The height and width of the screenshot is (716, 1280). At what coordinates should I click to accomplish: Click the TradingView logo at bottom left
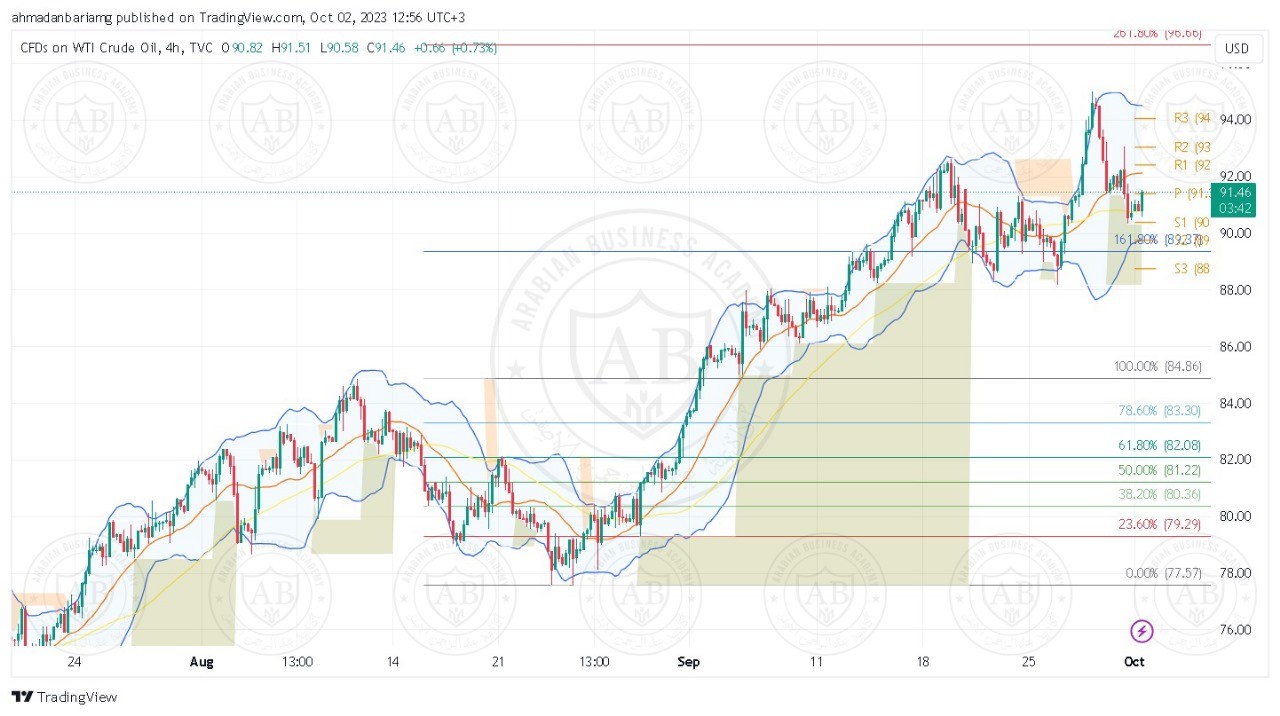point(64,697)
